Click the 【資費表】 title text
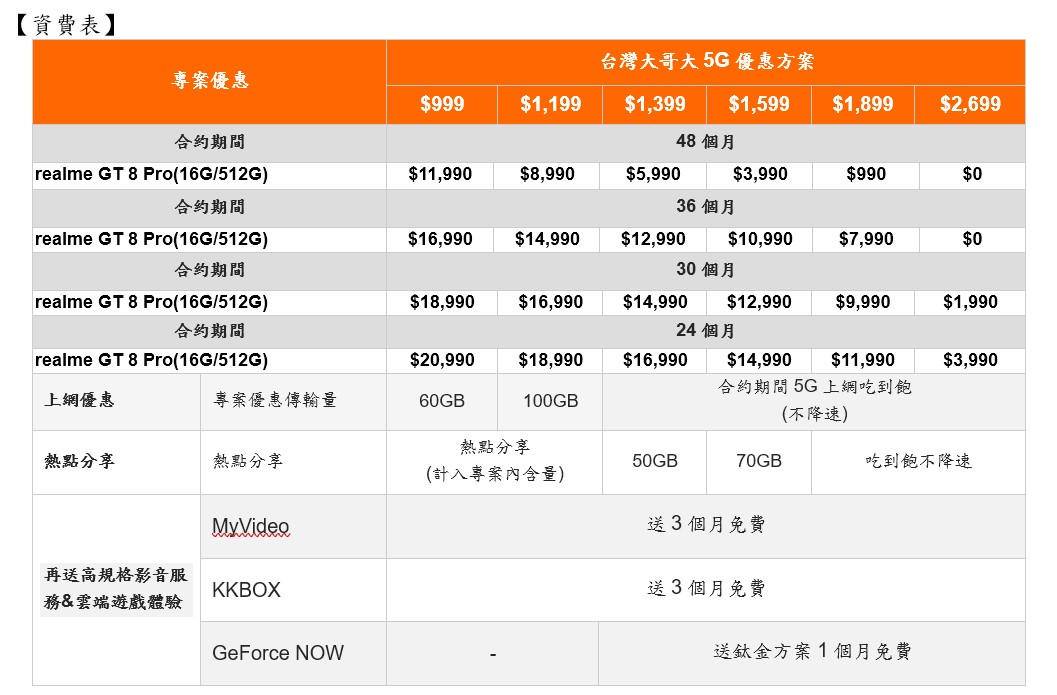The width and height of the screenshot is (1057, 695). [x=66, y=25]
